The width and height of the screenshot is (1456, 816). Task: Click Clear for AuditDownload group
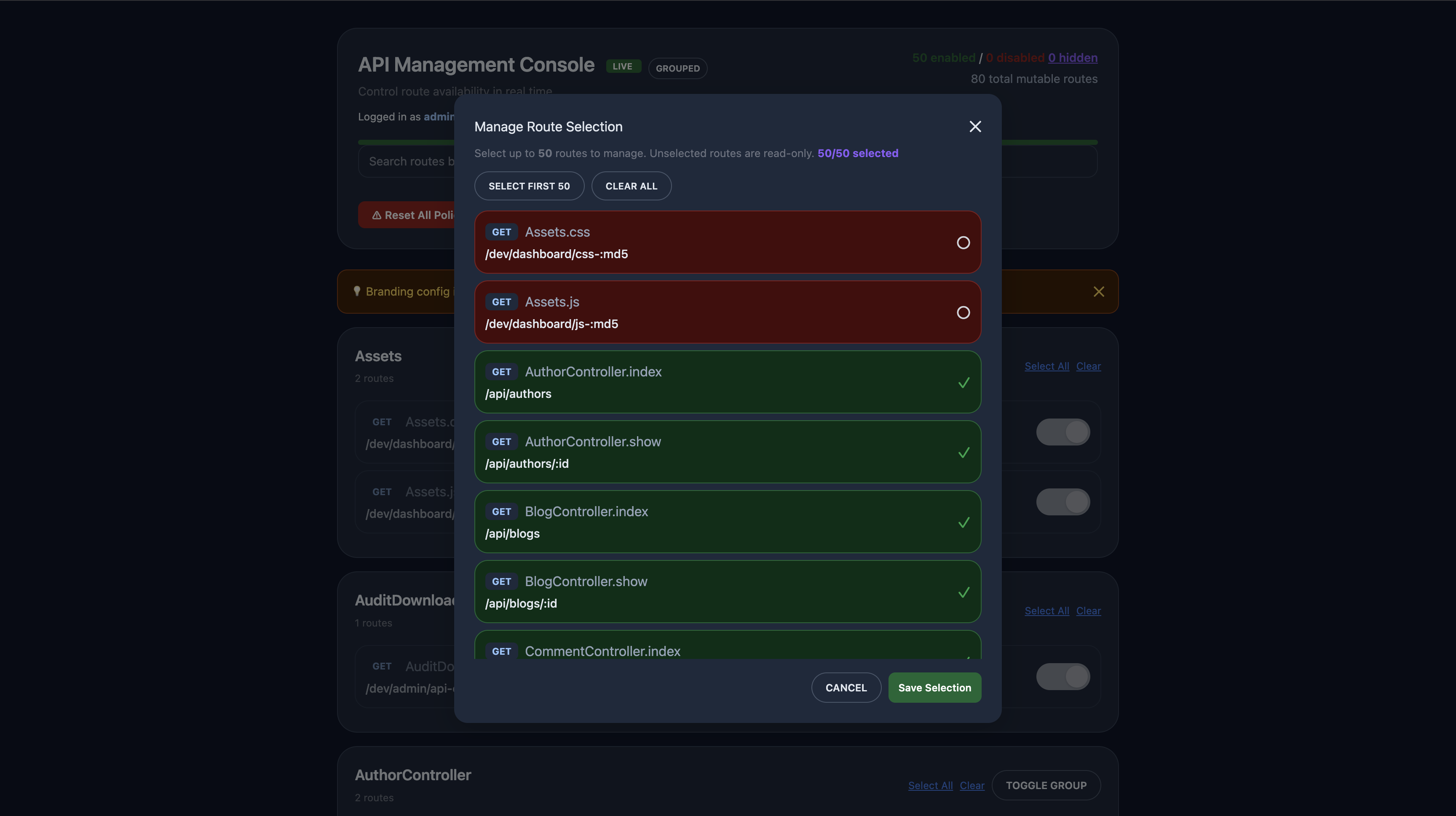pyautogui.click(x=1088, y=611)
